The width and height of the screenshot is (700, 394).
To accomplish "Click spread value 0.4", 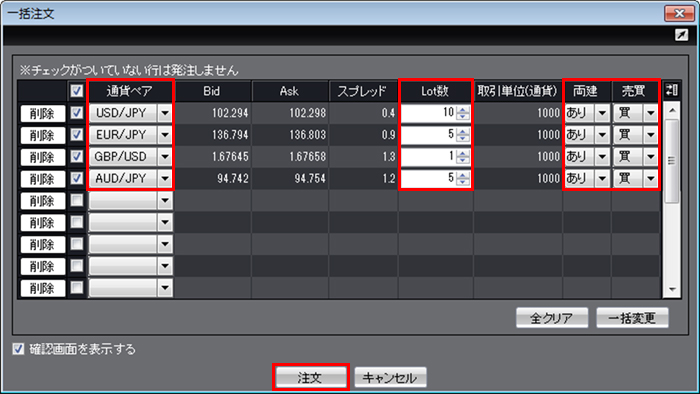I will pyautogui.click(x=388, y=113).
